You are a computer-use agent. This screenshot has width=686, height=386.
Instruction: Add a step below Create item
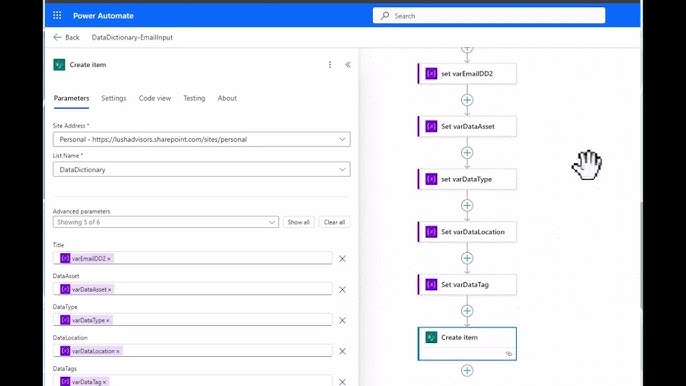pyautogui.click(x=467, y=371)
